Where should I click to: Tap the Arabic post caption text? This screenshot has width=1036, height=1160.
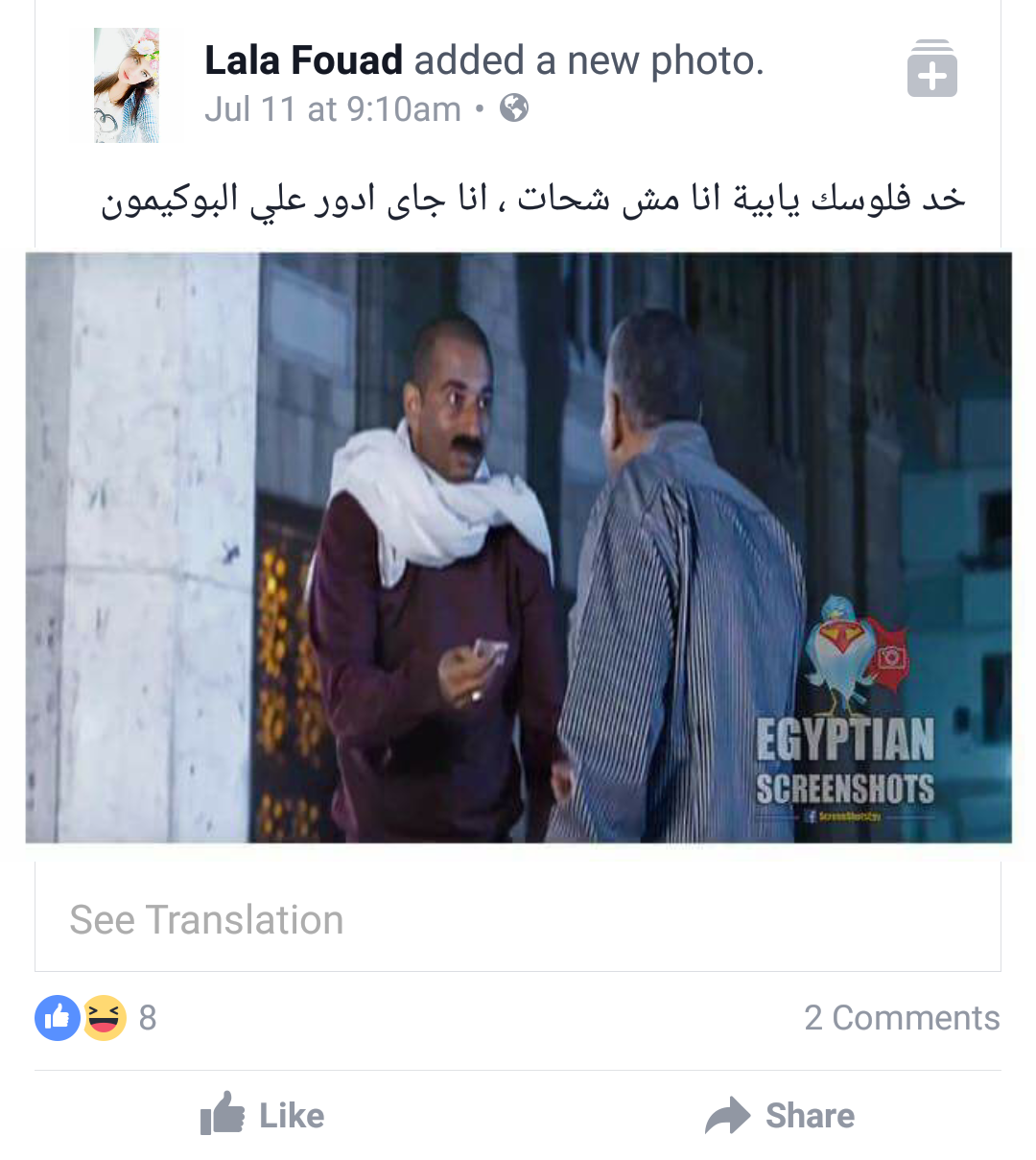[532, 199]
